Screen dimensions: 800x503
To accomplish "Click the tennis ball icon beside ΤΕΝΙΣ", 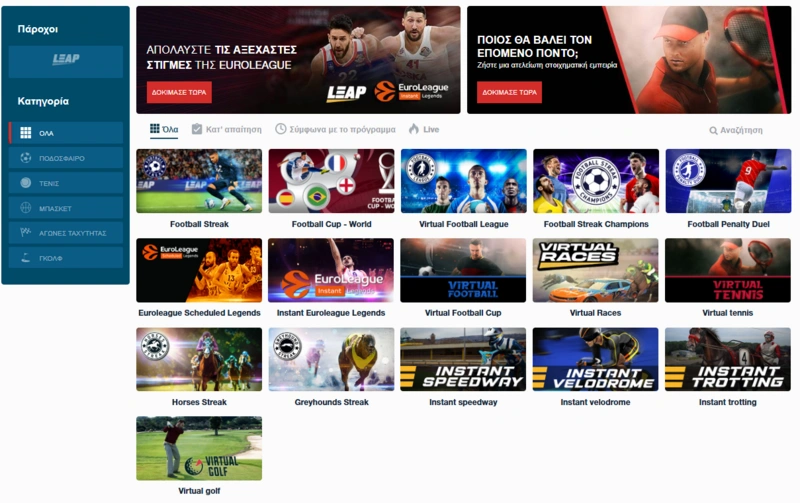I will pyautogui.click(x=26, y=183).
